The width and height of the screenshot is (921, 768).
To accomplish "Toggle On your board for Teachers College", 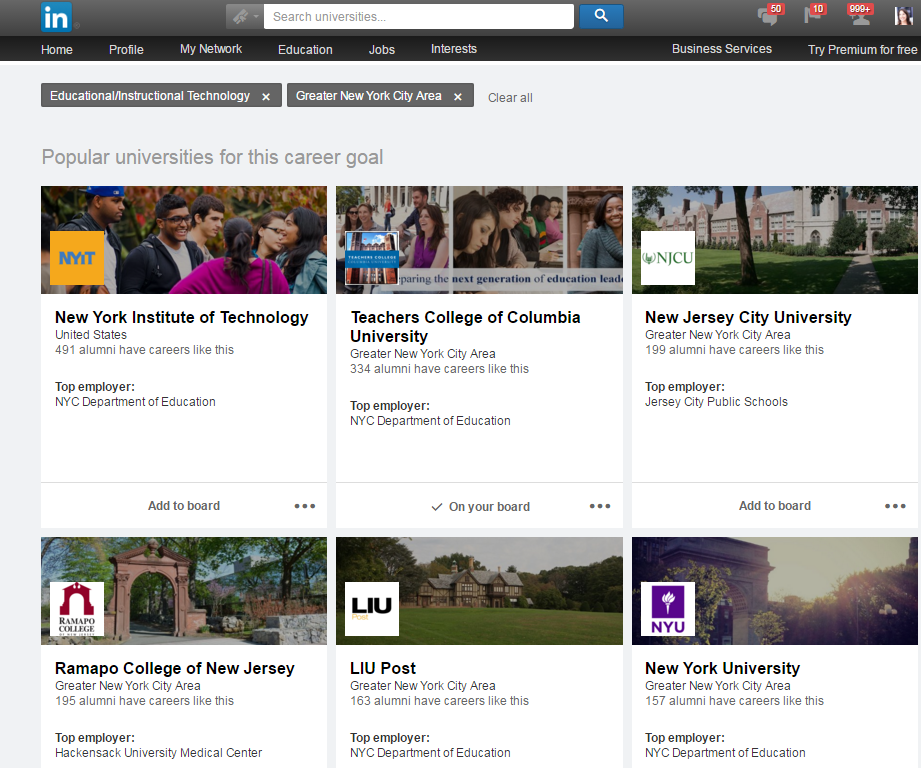I will (480, 507).
